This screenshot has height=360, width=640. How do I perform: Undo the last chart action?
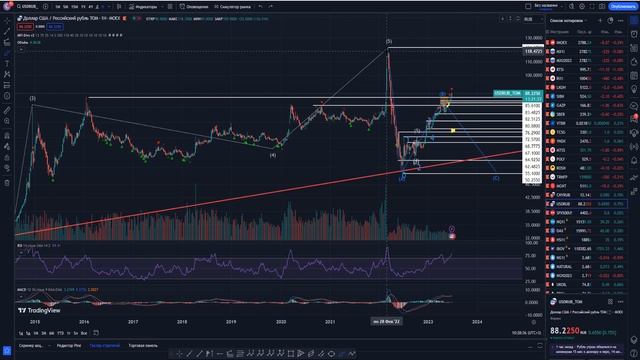click(260, 7)
